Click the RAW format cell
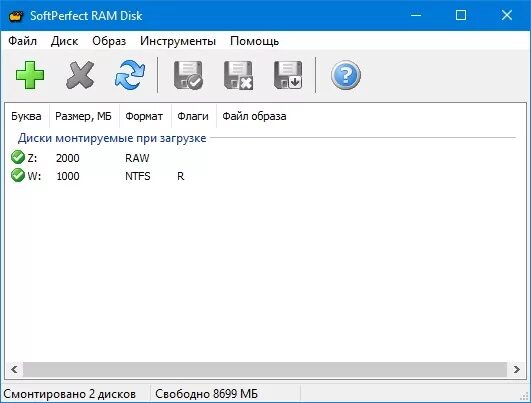The width and height of the screenshot is (531, 403). 137,158
